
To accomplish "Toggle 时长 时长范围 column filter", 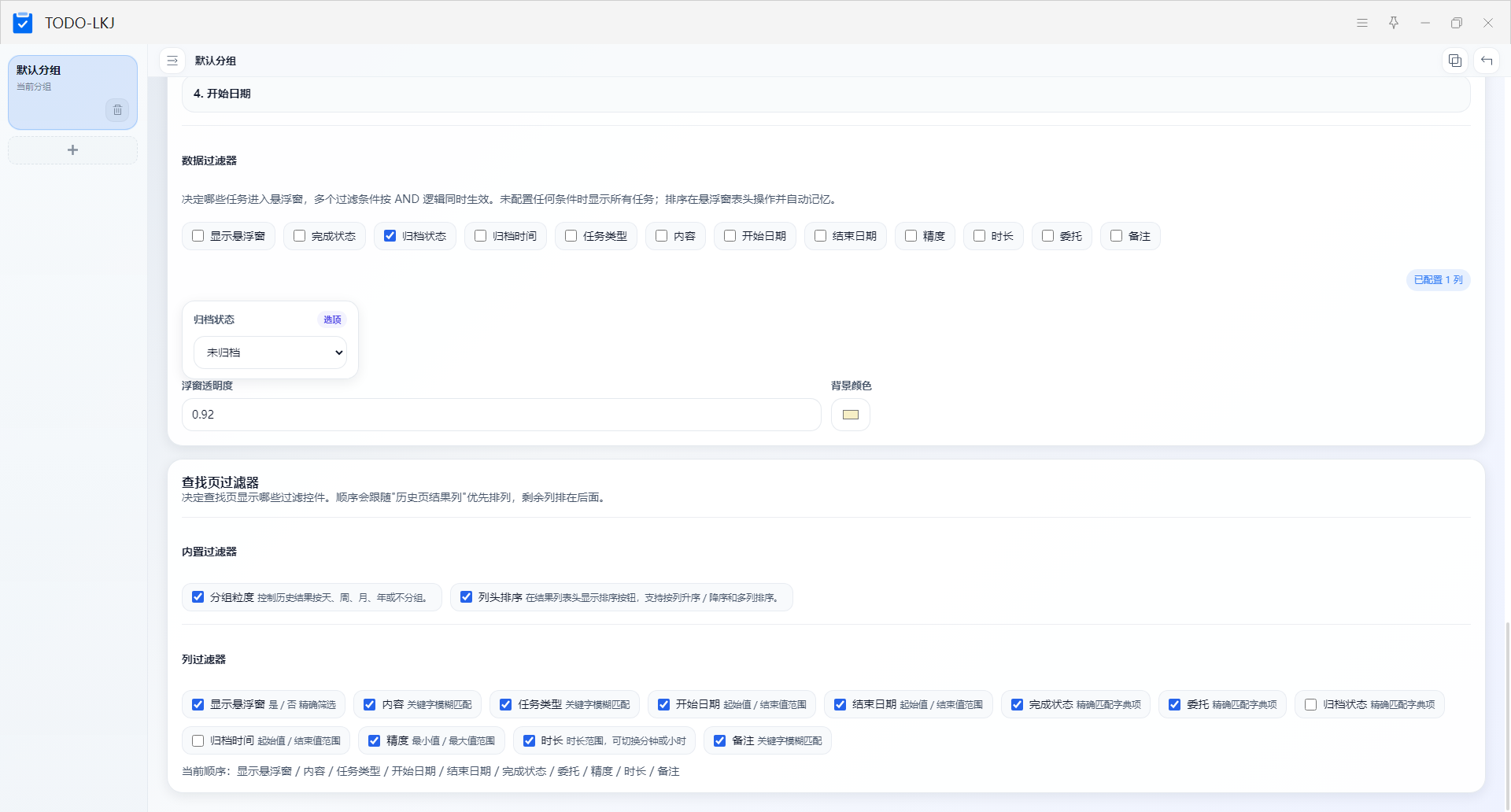I will 530,740.
